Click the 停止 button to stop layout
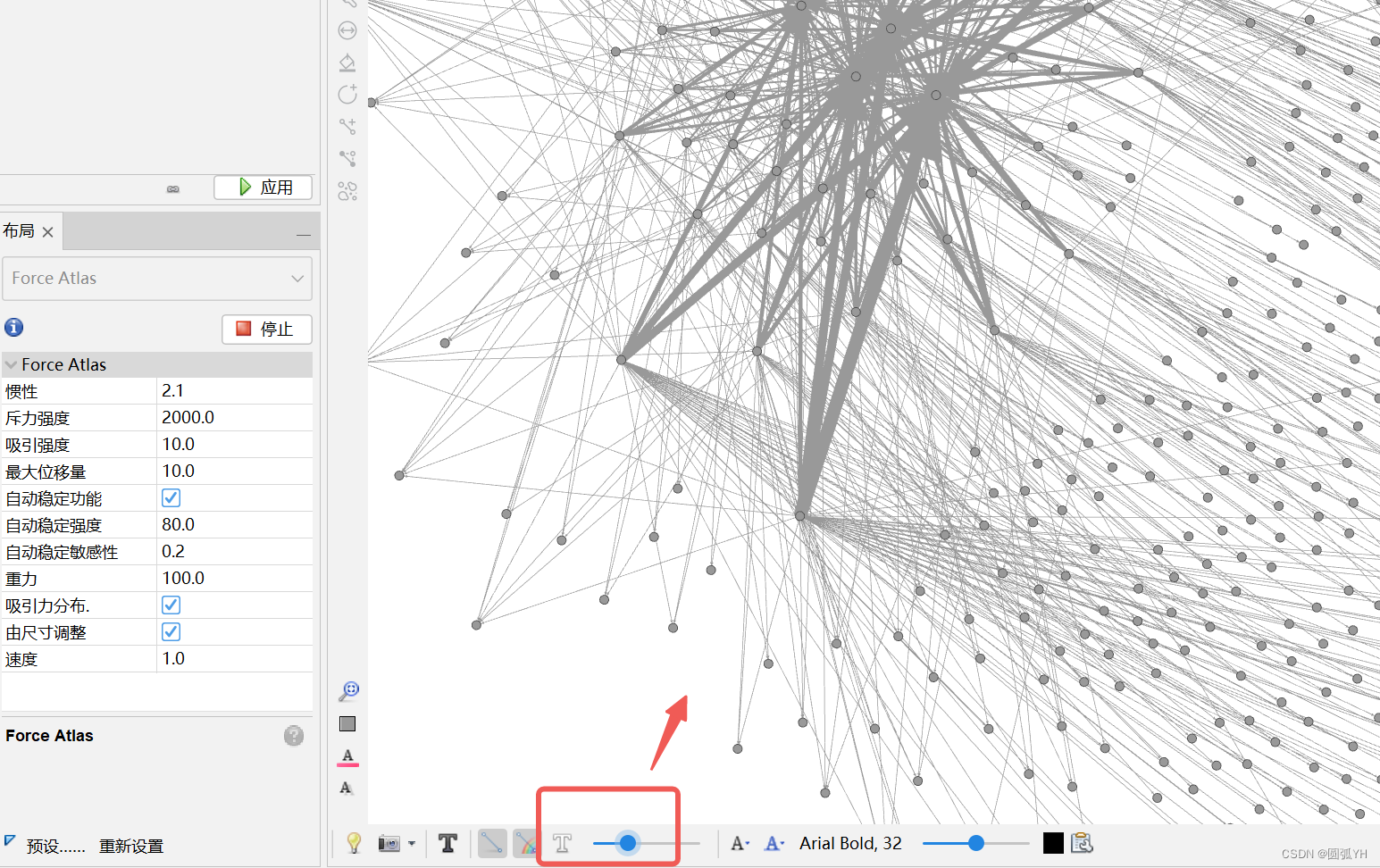1380x868 pixels. [266, 329]
